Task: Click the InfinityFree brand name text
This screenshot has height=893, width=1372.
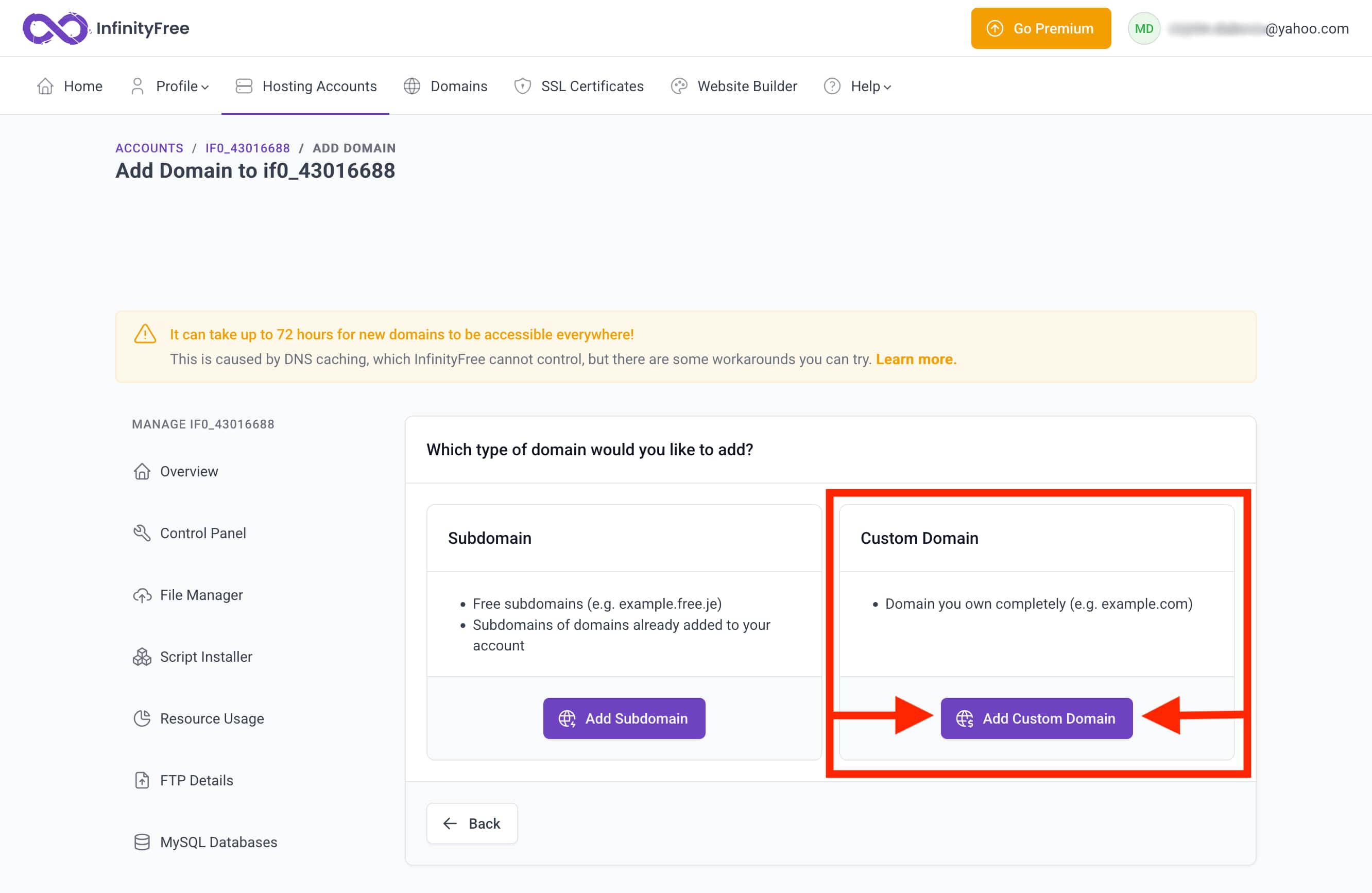Action: [142, 28]
